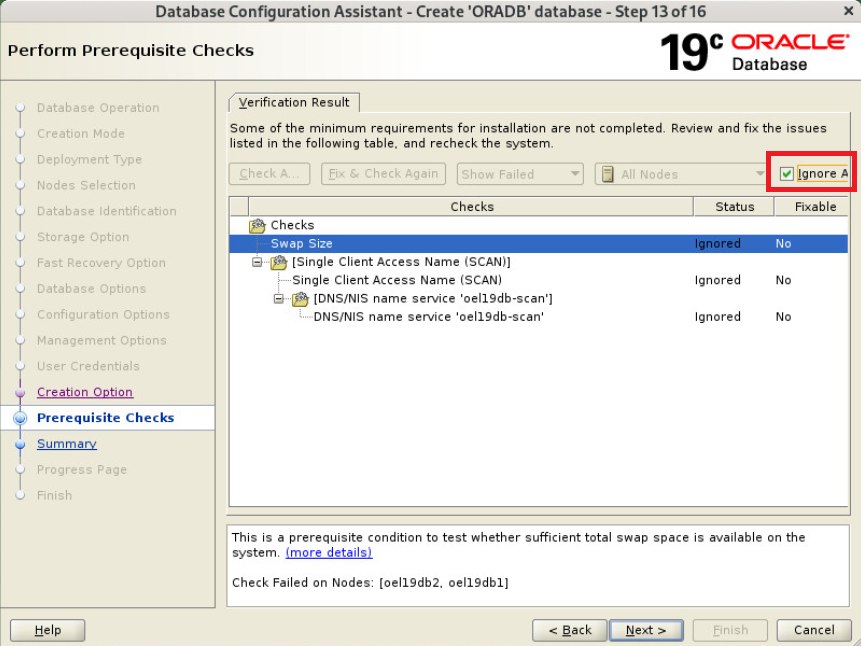Collapse the [Single Client Access Name (SCAN)] node
Image resolution: width=861 pixels, height=646 pixels.
257,262
